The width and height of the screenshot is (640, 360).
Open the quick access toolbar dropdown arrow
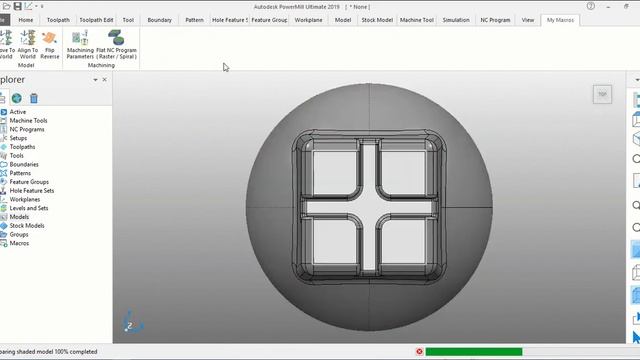tap(42, 7)
